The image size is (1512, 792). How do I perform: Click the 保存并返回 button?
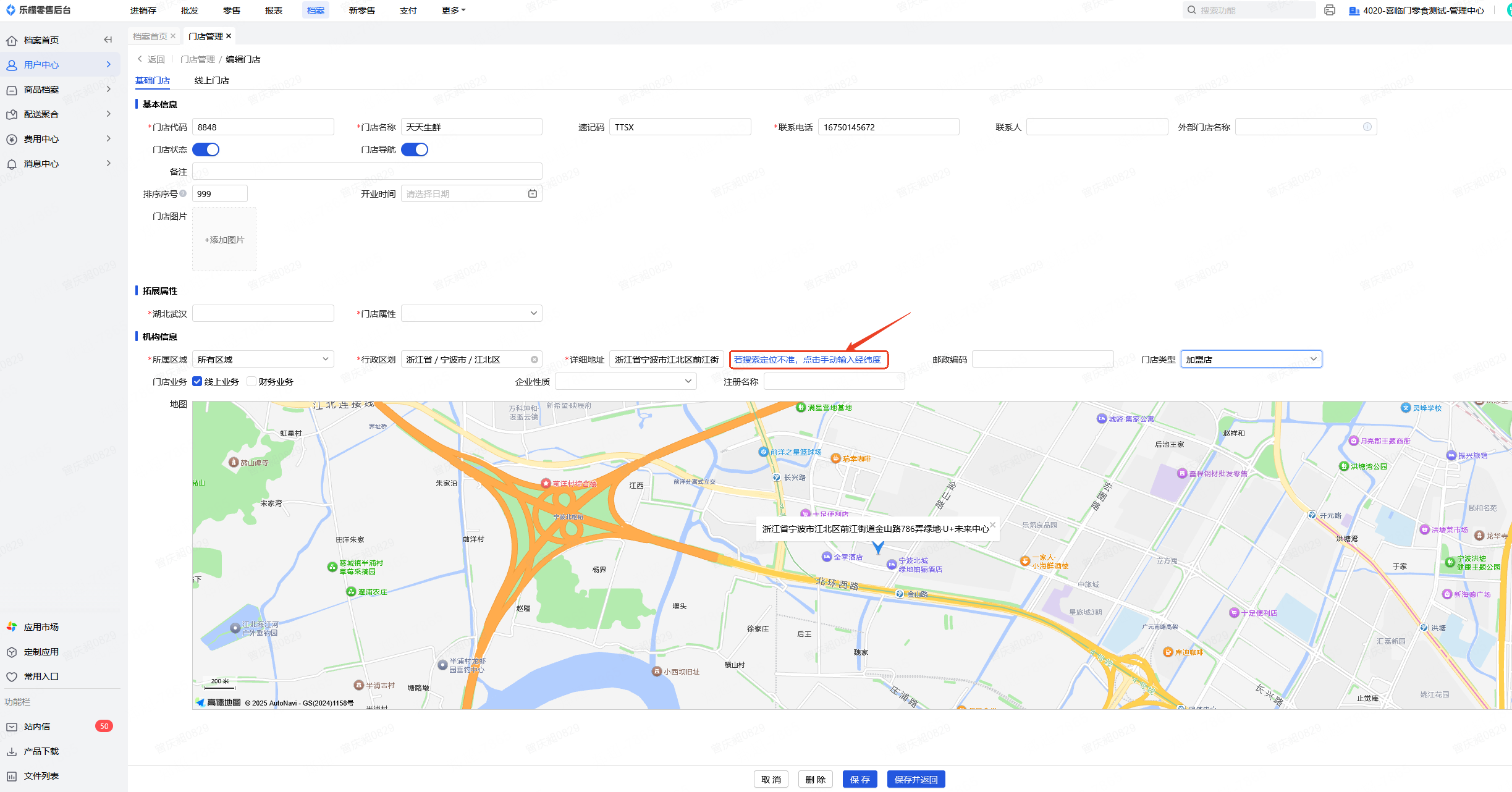click(916, 780)
